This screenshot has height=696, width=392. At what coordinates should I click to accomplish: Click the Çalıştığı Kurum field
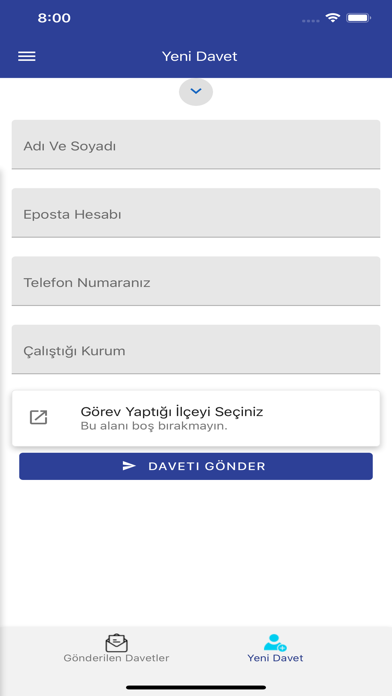tap(196, 350)
